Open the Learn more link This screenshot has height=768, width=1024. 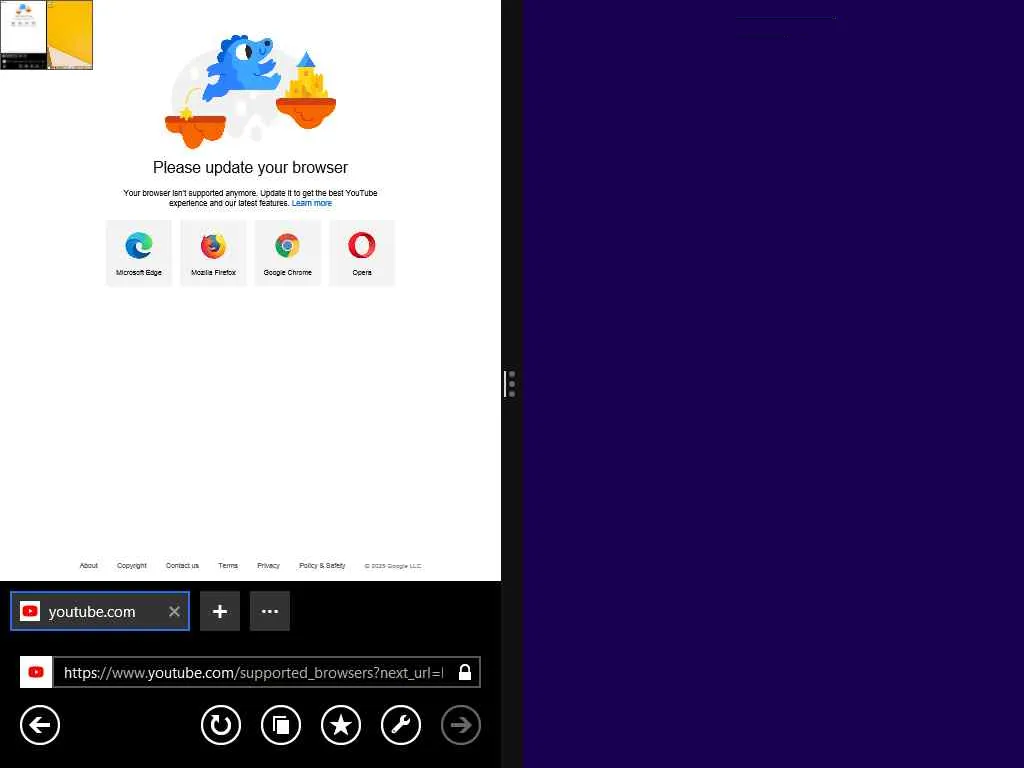click(312, 203)
